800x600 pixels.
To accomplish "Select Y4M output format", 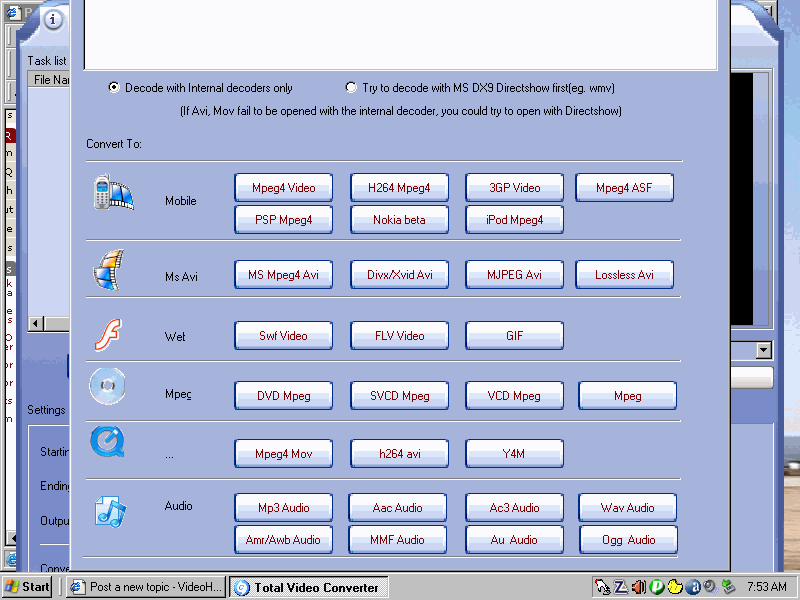I will pos(514,454).
